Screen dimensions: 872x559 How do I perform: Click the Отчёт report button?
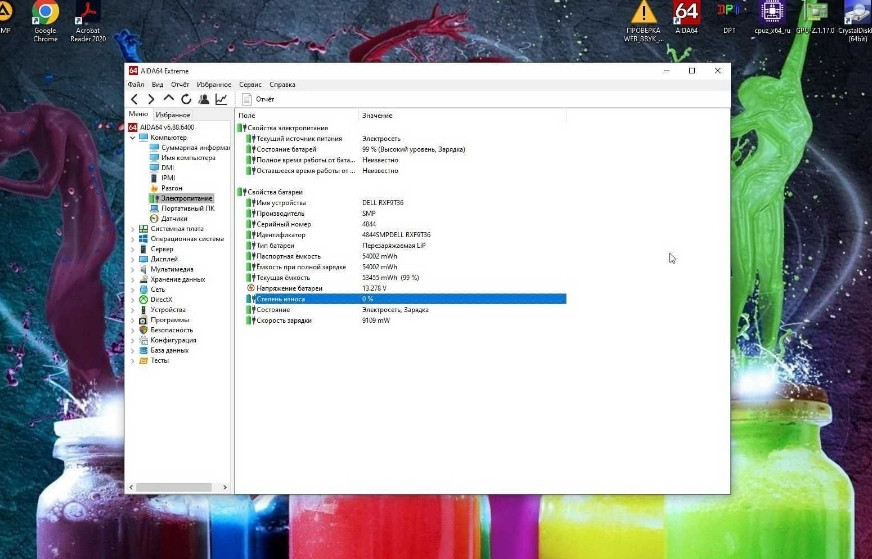click(x=258, y=99)
